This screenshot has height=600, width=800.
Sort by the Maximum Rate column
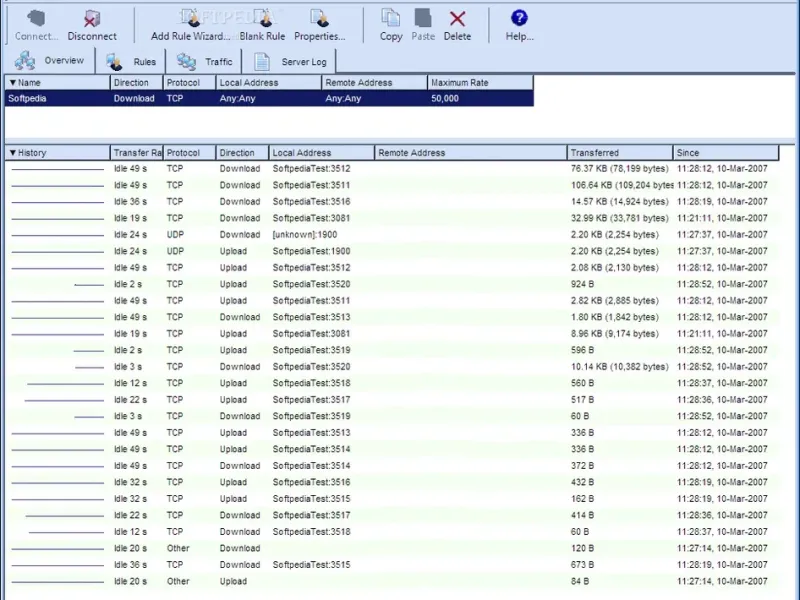pyautogui.click(x=480, y=83)
